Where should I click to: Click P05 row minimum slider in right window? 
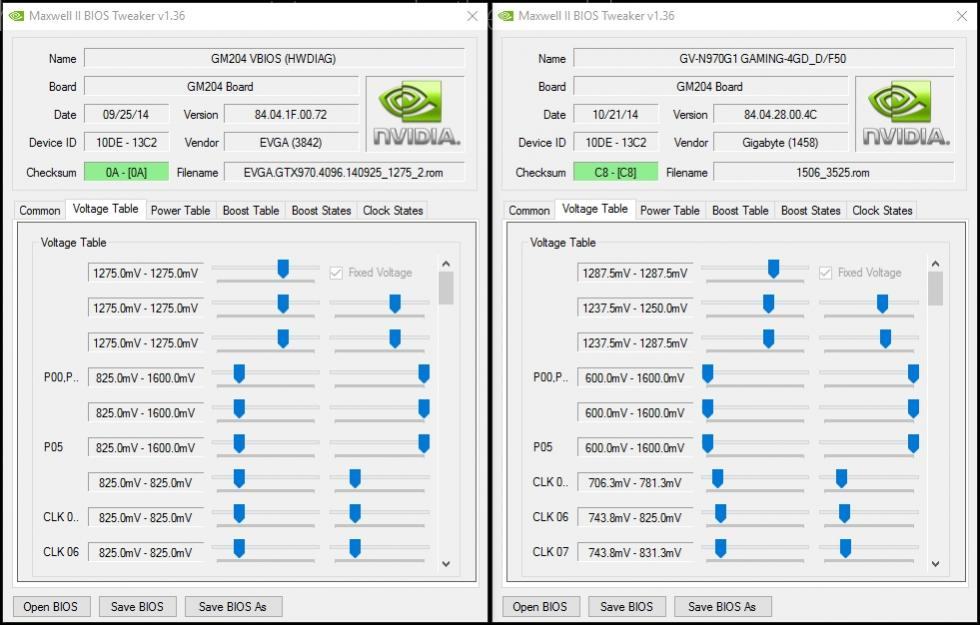coord(708,444)
